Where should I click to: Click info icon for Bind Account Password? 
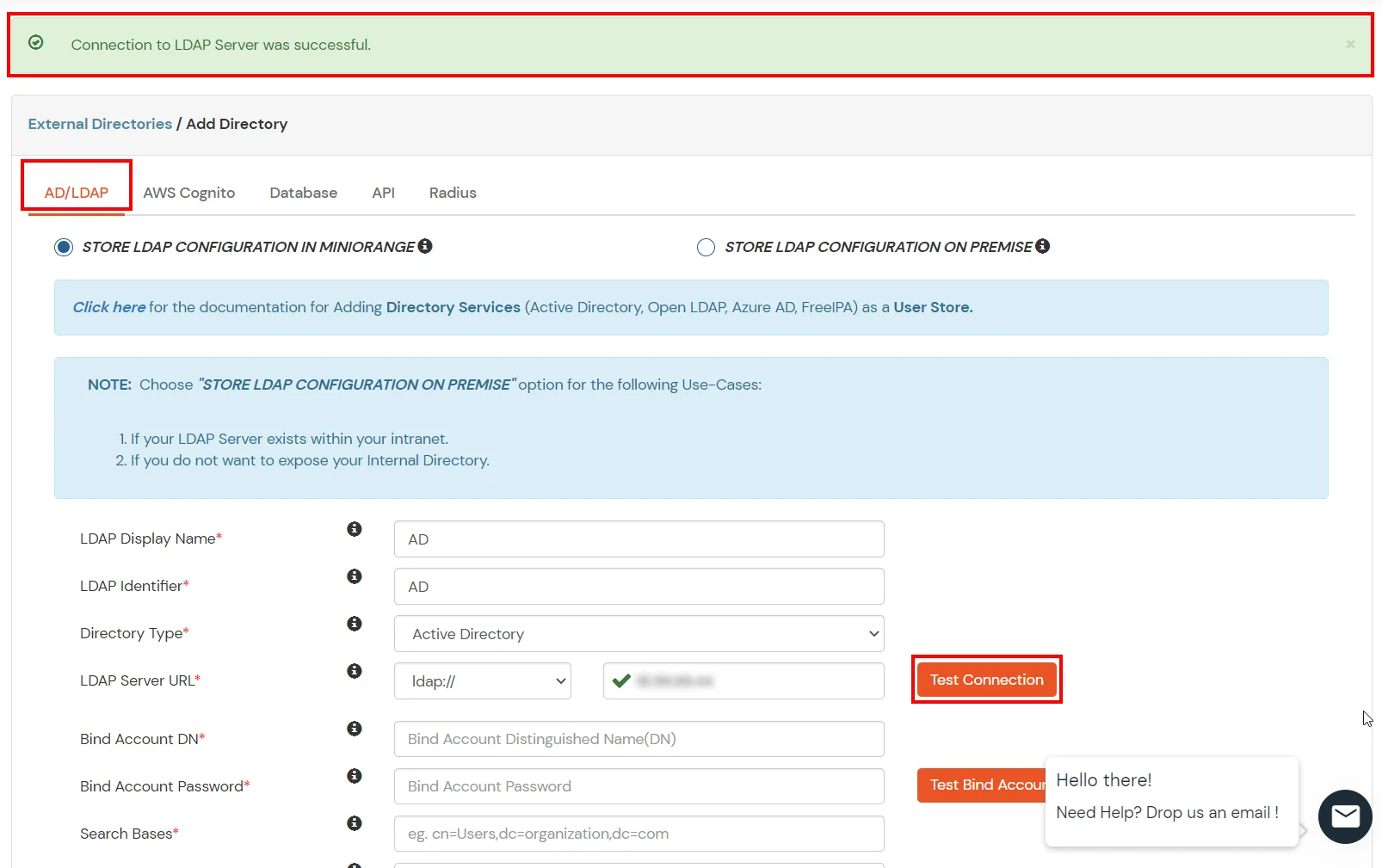[355, 776]
